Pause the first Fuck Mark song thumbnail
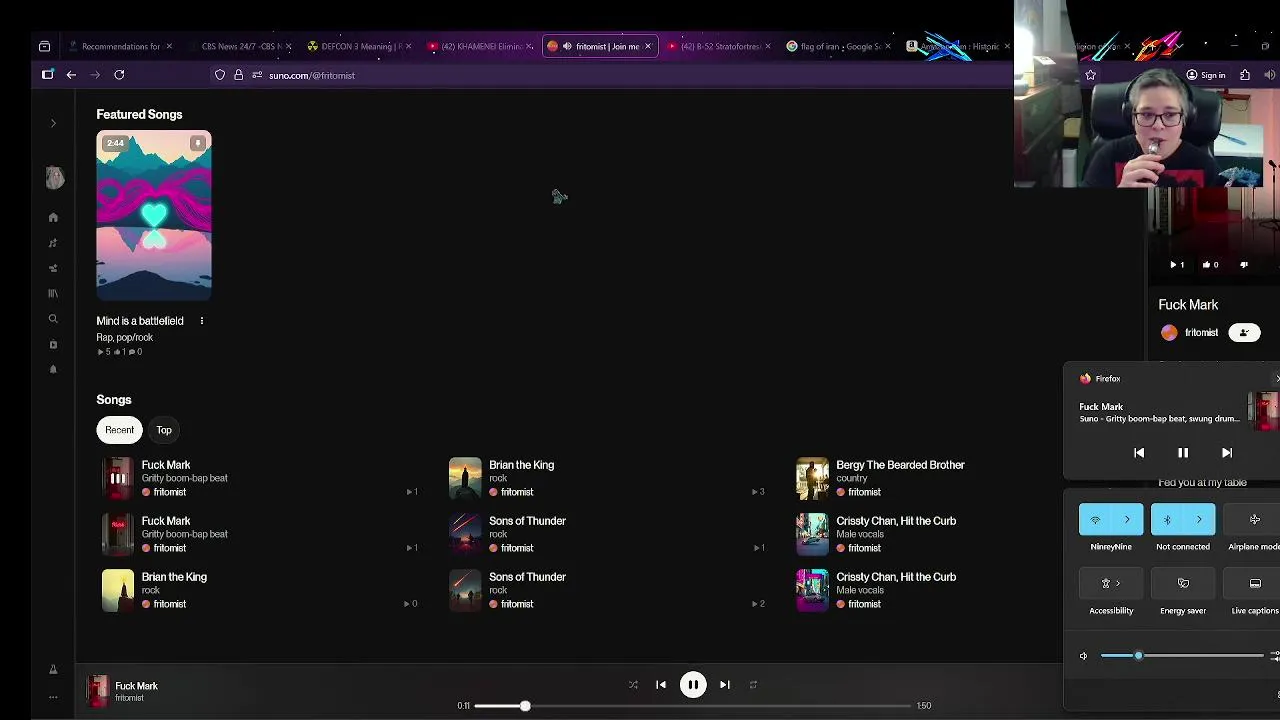1280x720 pixels. point(117,478)
